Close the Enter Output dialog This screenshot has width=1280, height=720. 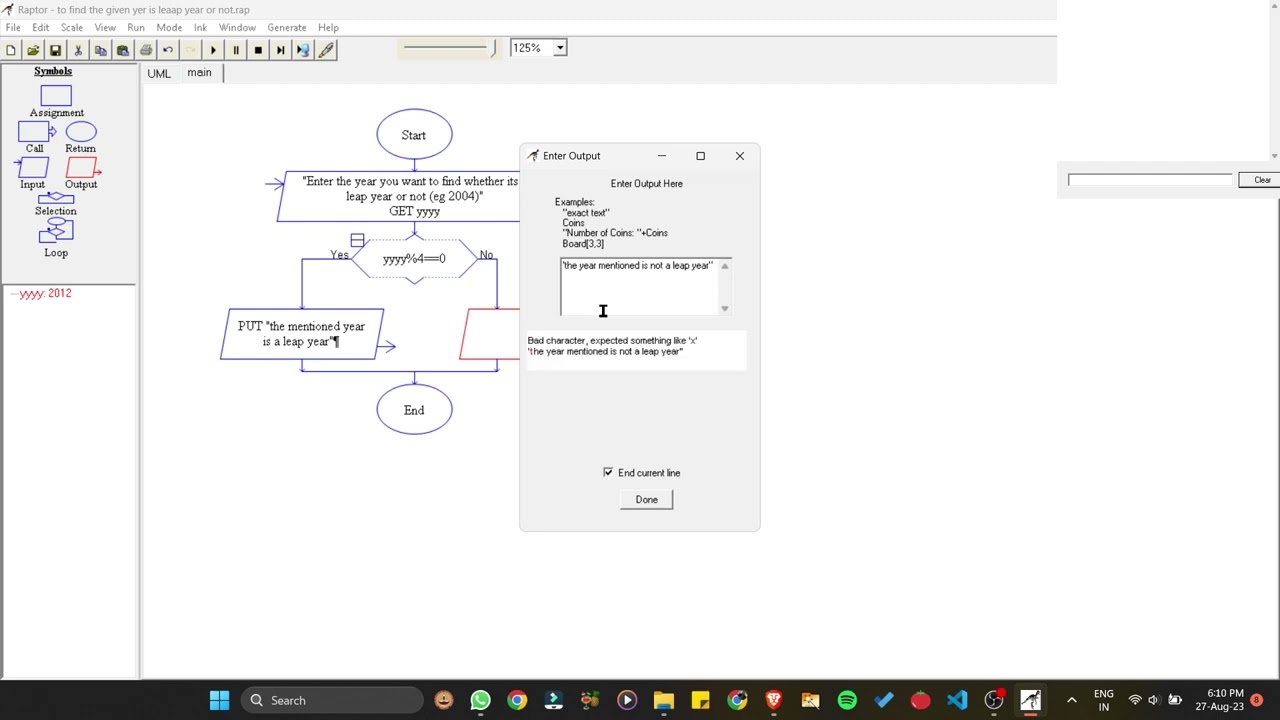point(740,156)
